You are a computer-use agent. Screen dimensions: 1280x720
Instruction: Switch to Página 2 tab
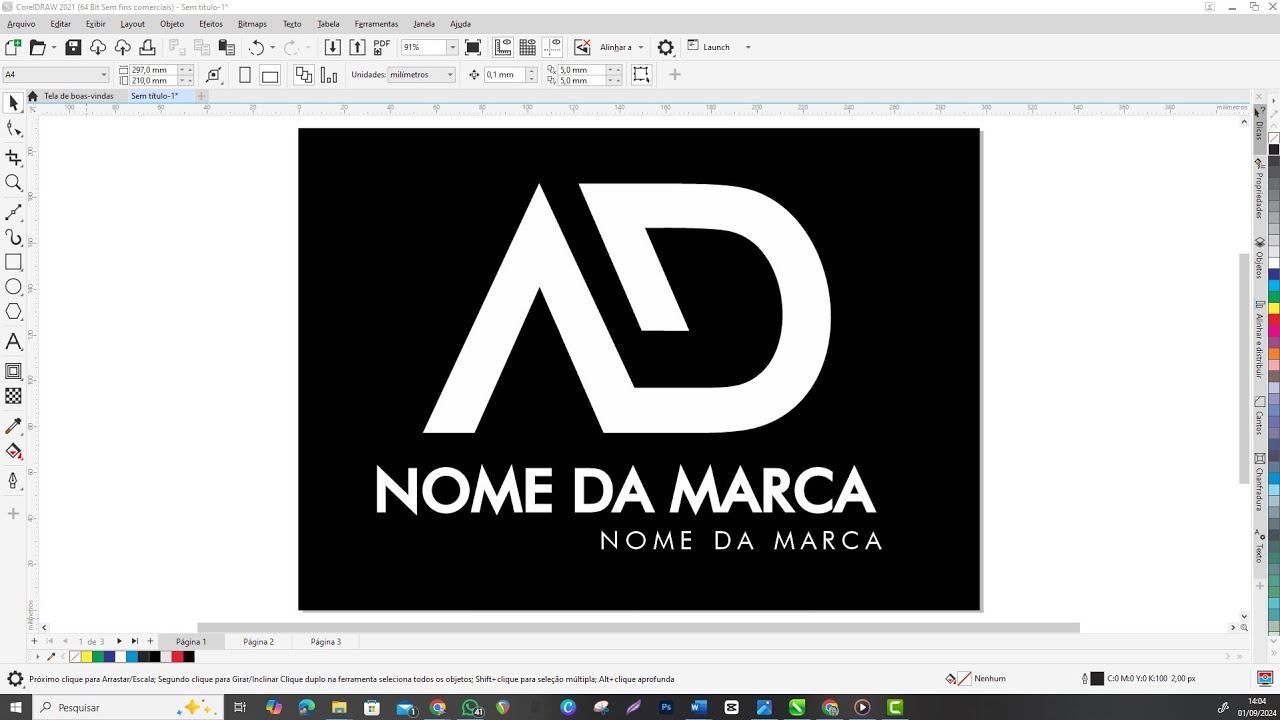click(x=258, y=642)
